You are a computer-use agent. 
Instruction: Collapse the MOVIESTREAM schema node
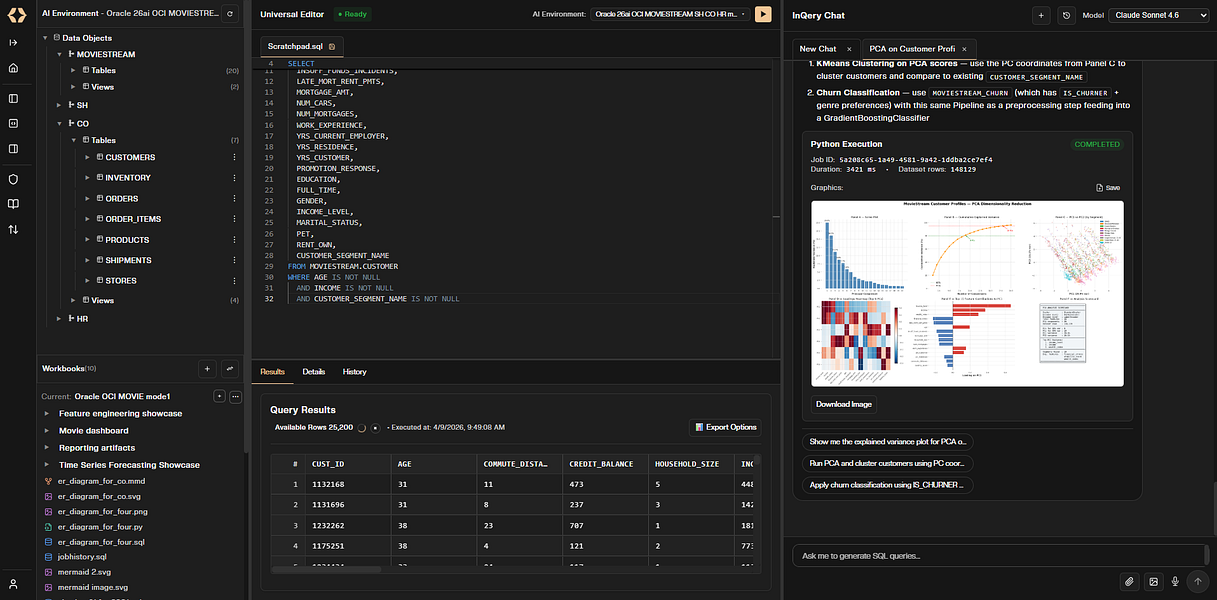[59, 54]
